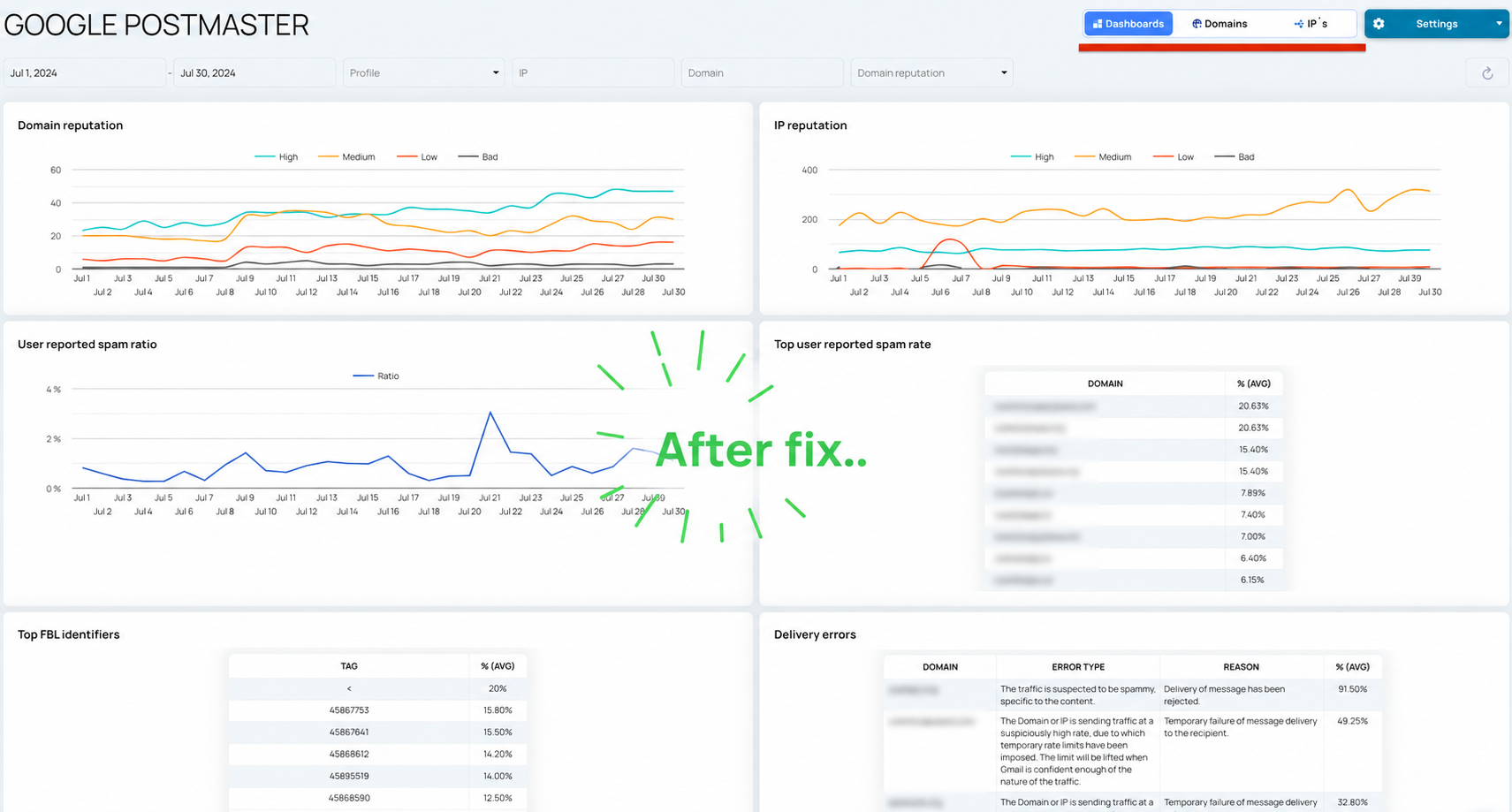The width and height of the screenshot is (1512, 812).
Task: Toggle Medium series in Domain reputation legend
Action: pos(347,157)
